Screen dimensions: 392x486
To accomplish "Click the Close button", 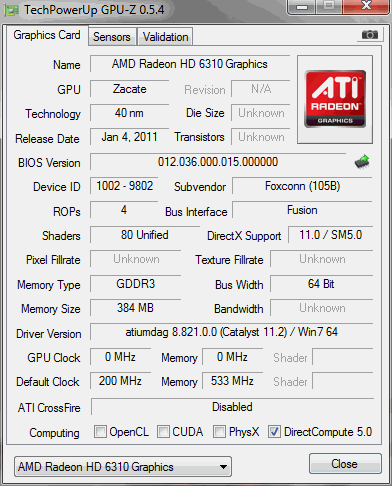I will (x=345, y=463).
